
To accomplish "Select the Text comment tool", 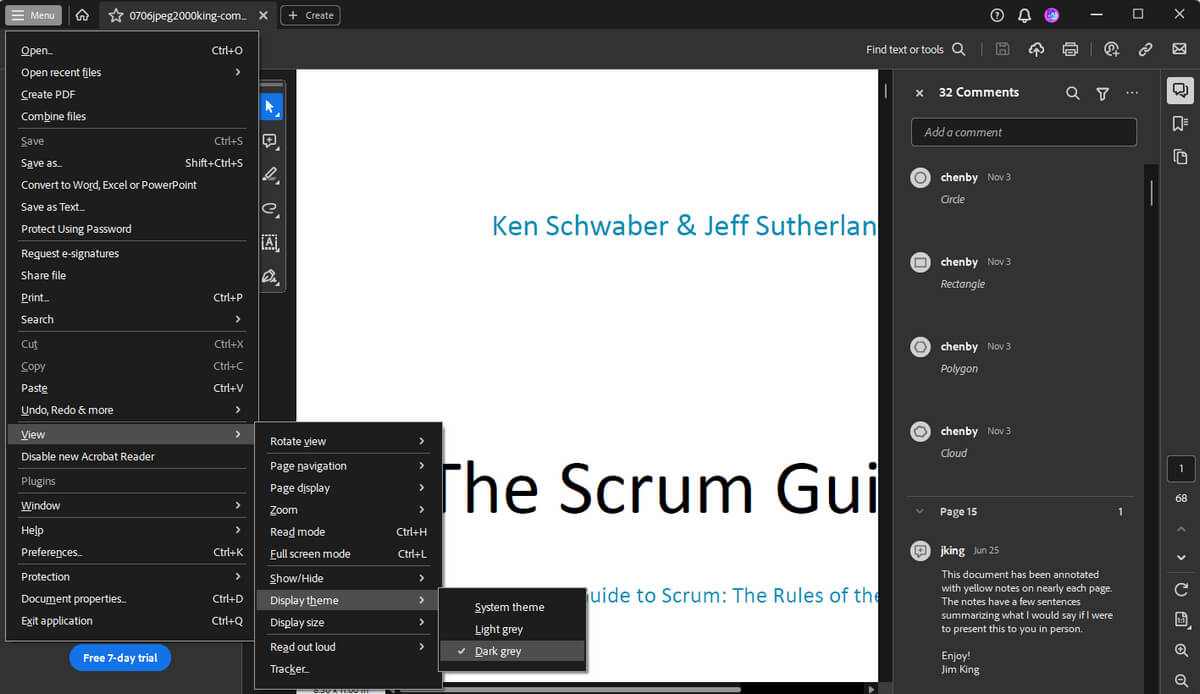I will coord(271,243).
